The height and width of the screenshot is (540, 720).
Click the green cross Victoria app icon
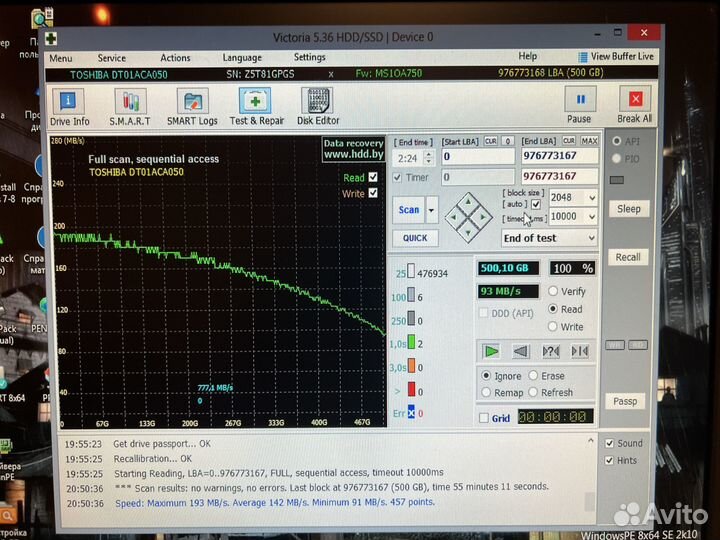click(51, 39)
